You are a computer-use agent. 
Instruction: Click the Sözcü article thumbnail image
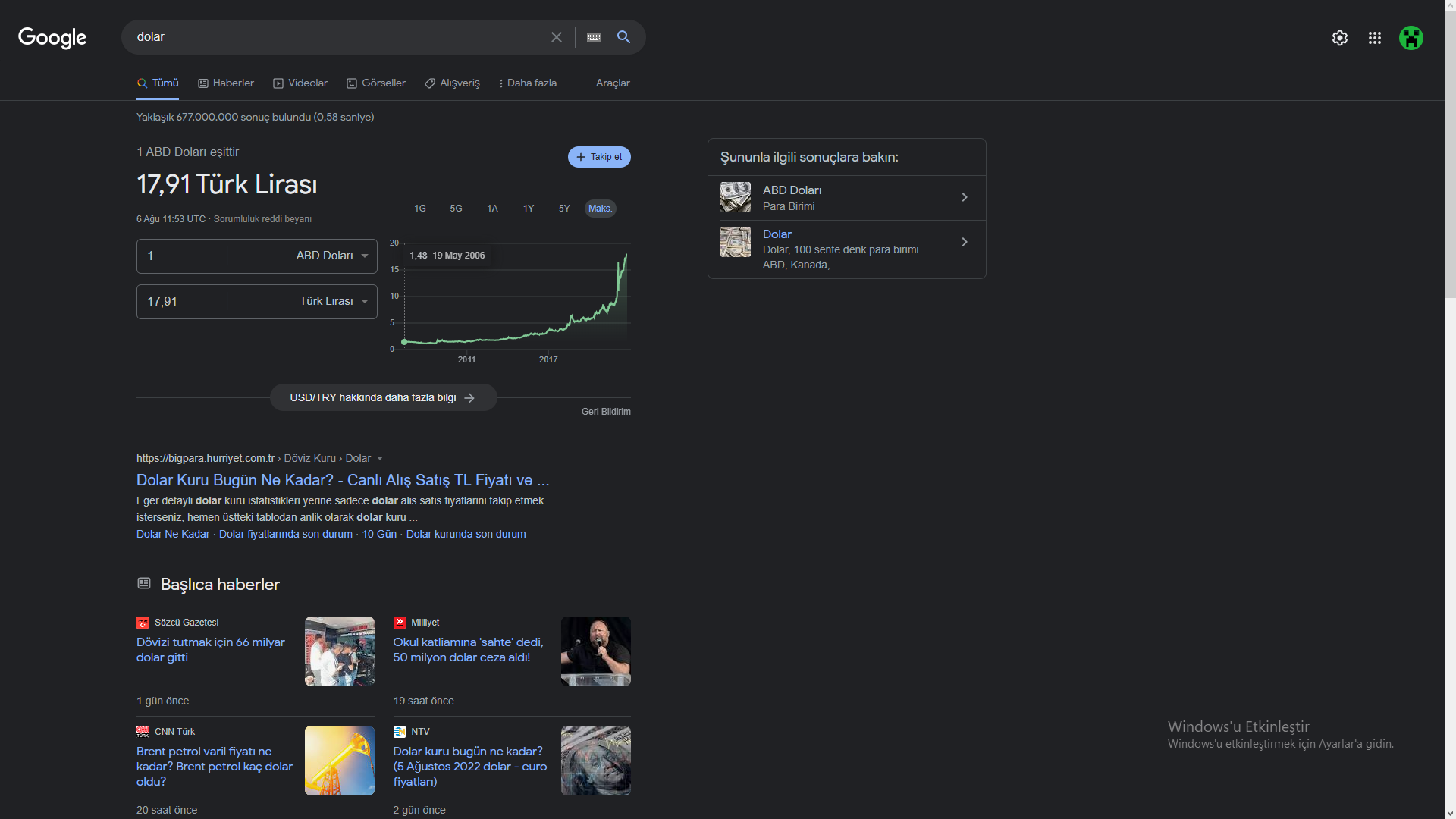(x=340, y=651)
